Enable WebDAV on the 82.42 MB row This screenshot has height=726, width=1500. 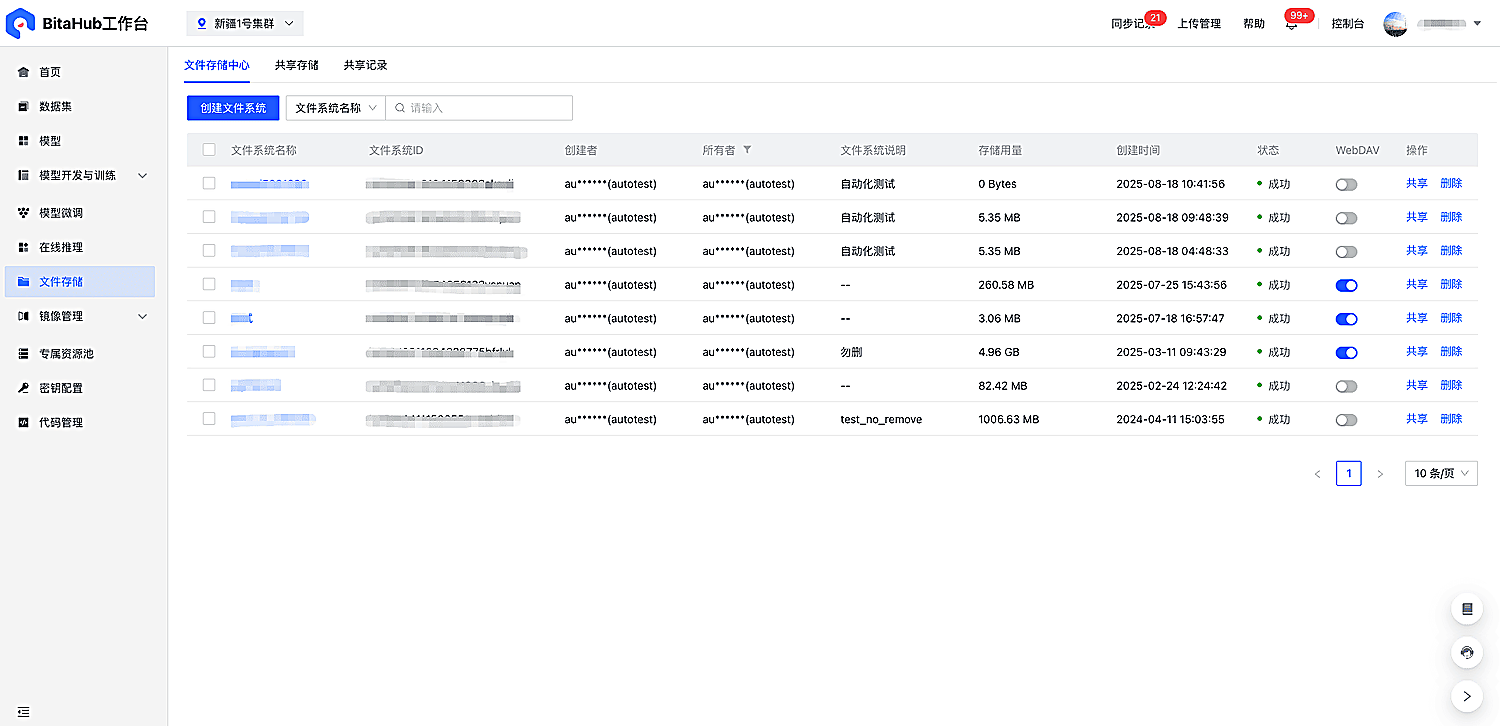tap(1346, 386)
